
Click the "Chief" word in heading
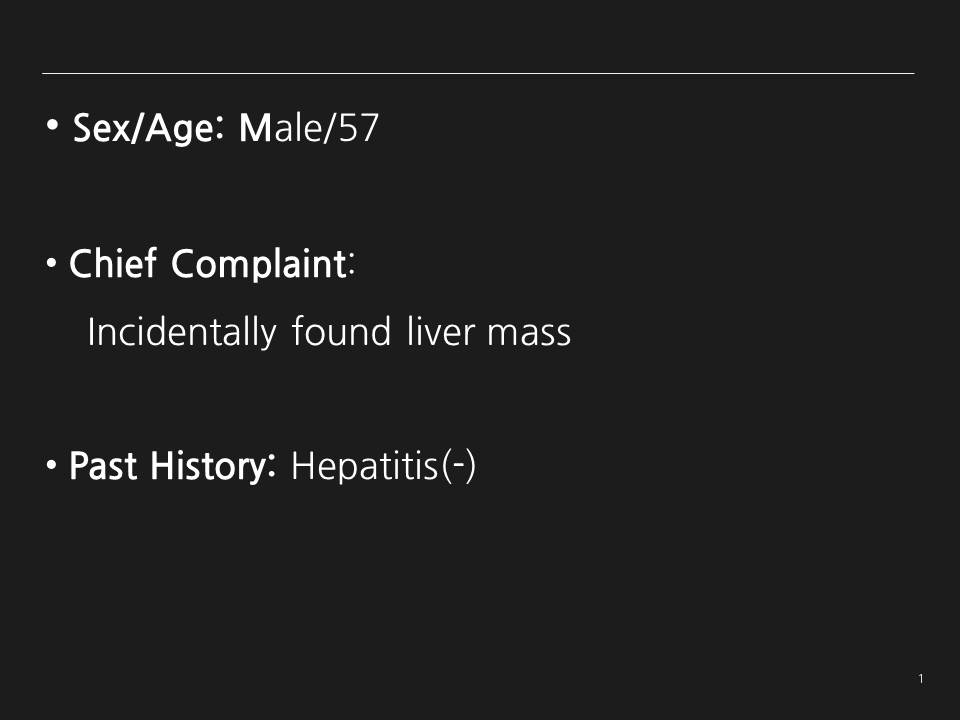coord(113,264)
